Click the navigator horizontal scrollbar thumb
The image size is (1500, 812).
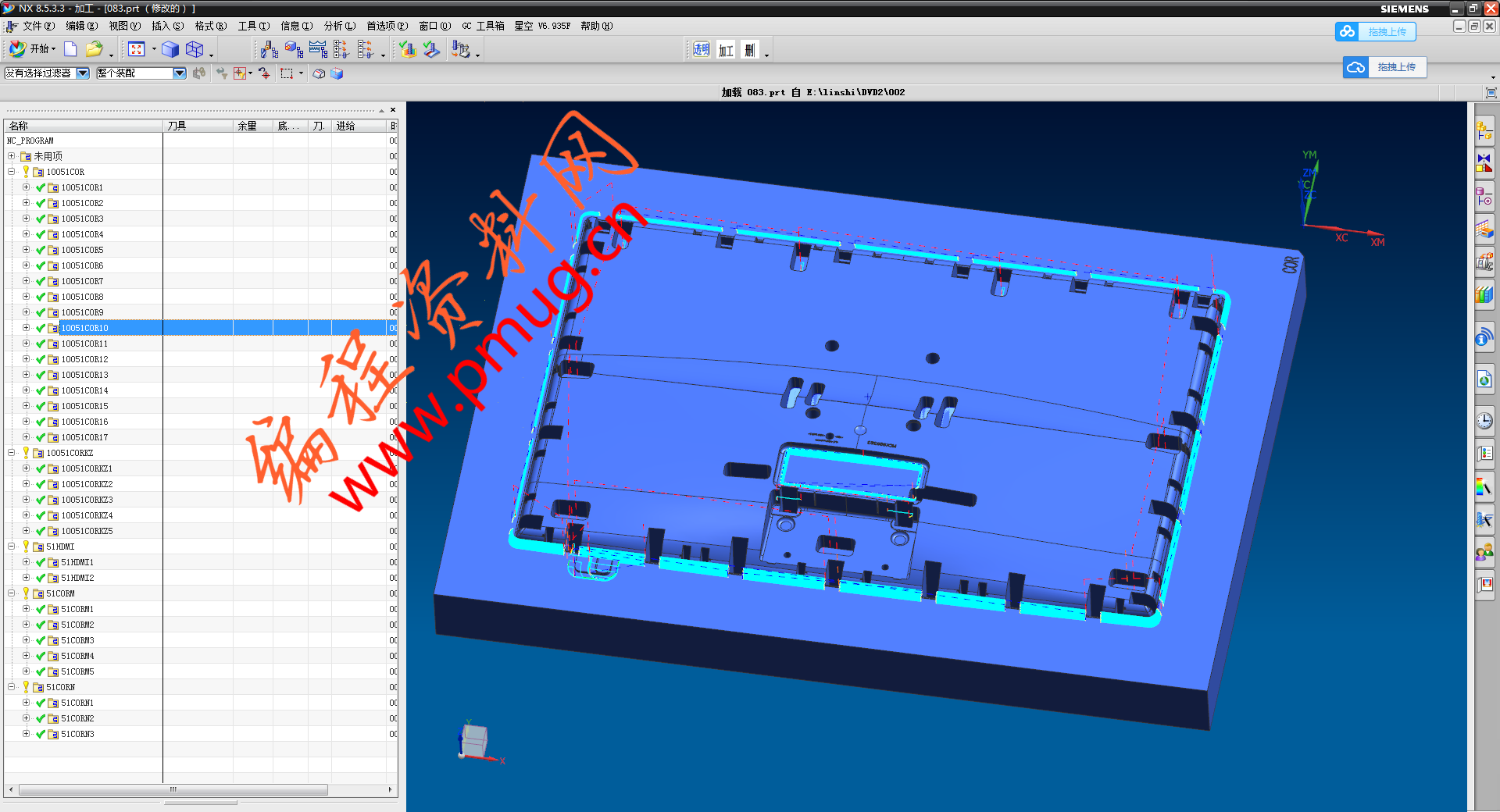(x=173, y=789)
